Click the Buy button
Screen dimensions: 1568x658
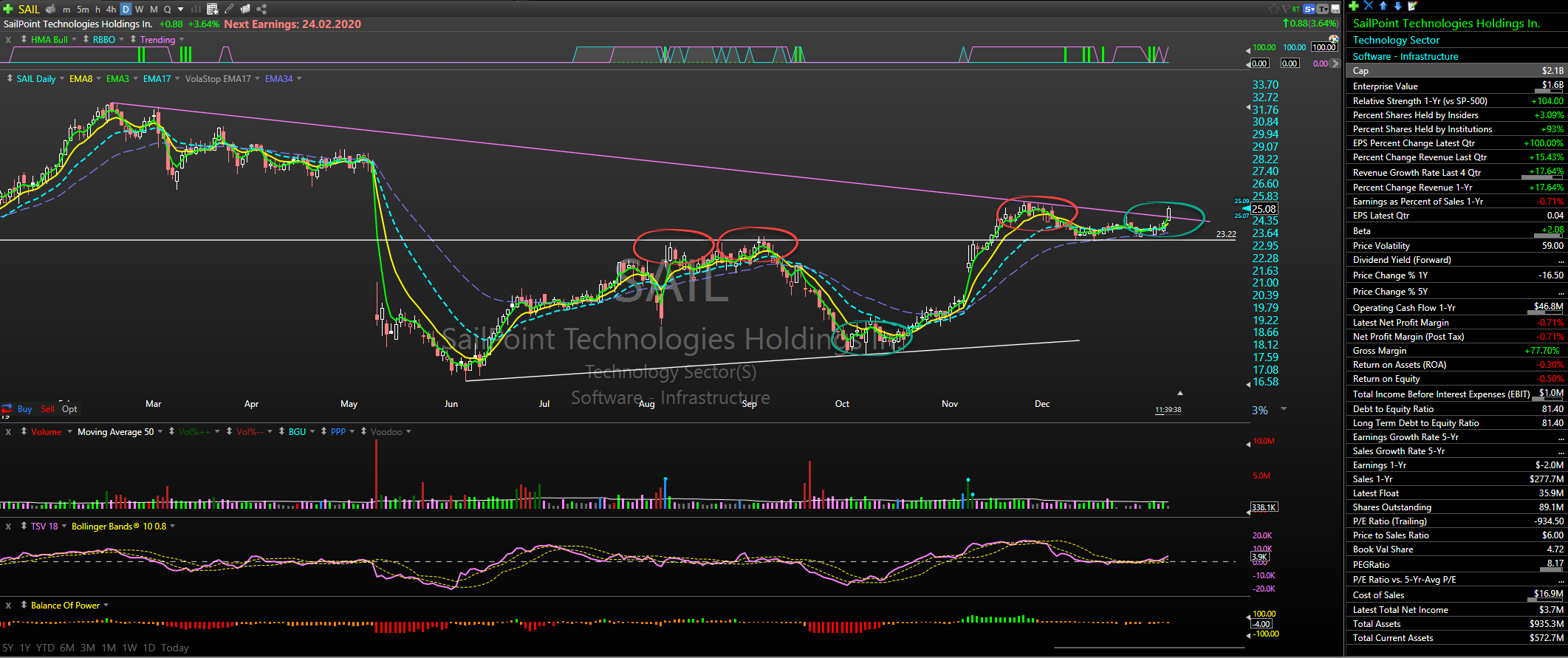tap(24, 408)
